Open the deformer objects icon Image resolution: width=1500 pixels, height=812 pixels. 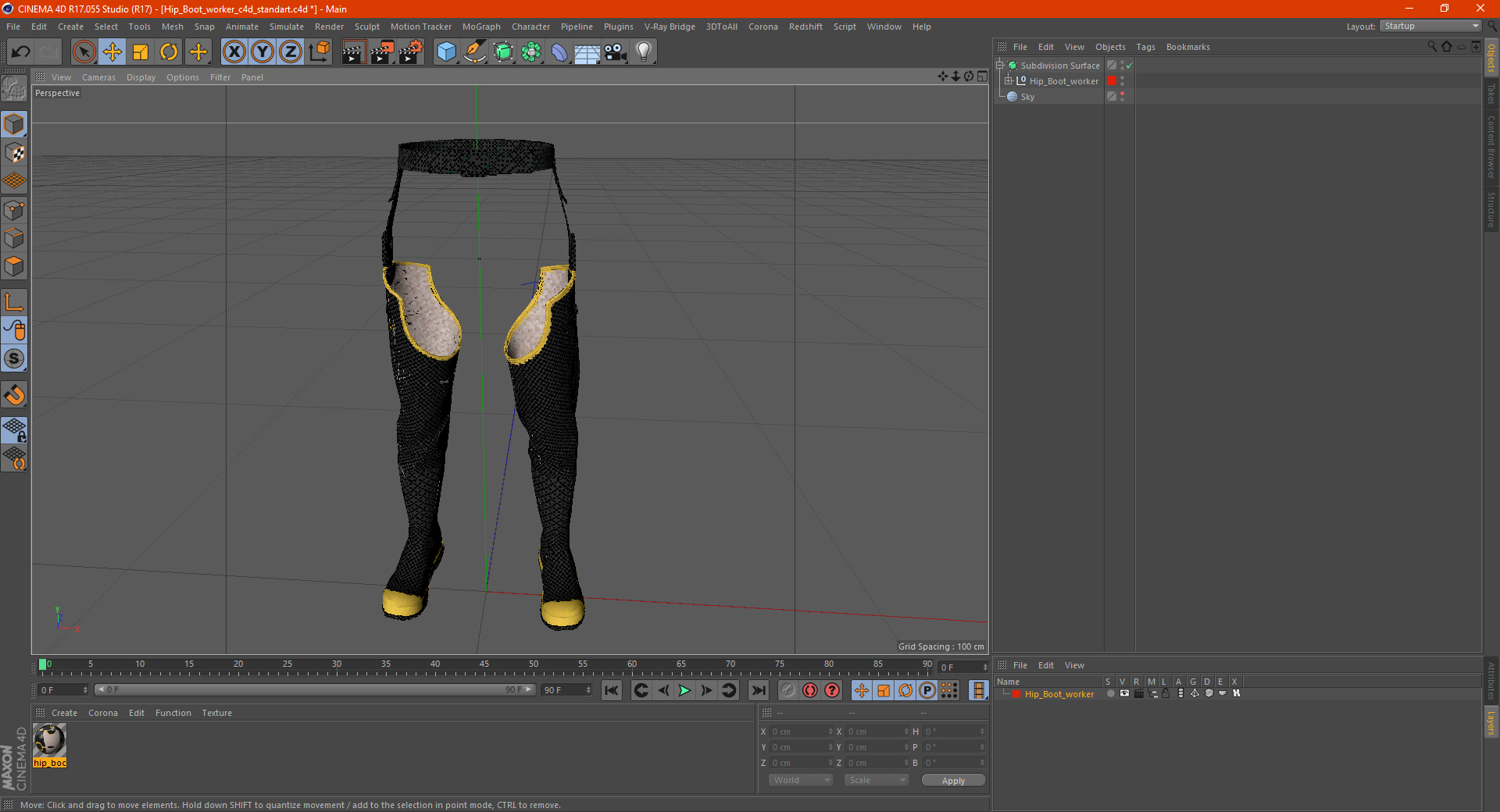point(559,52)
